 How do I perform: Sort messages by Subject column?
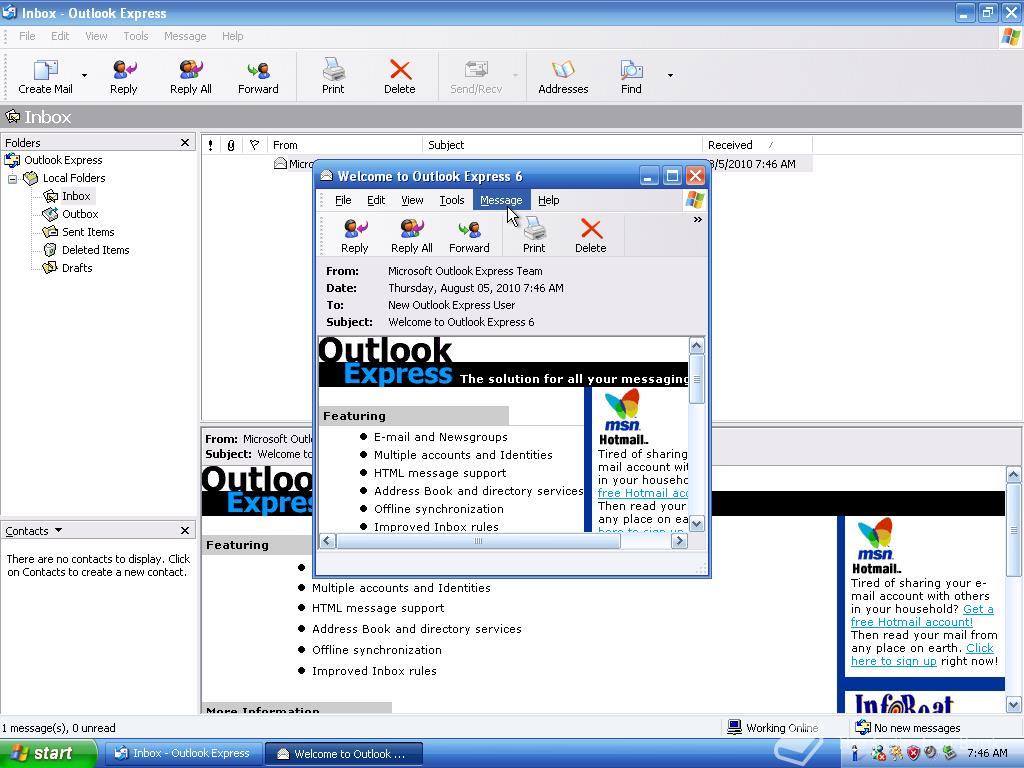(x=562, y=145)
